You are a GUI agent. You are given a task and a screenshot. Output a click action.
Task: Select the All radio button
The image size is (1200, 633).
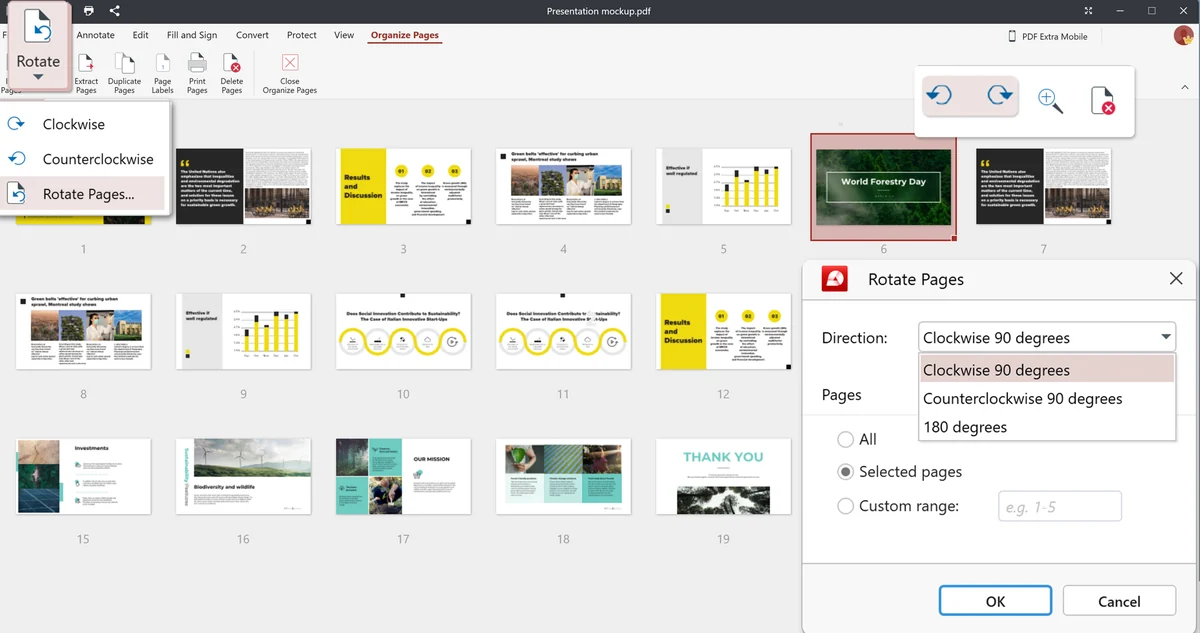coord(846,439)
